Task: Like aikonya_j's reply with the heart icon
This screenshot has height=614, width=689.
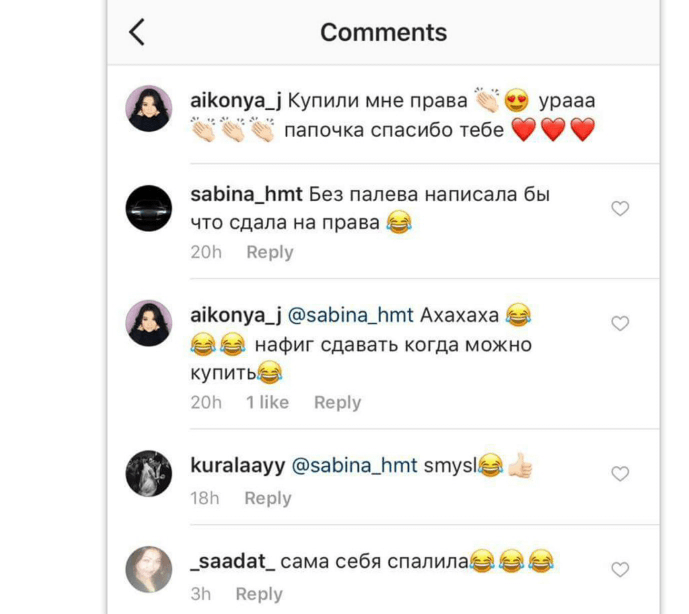Action: [x=620, y=323]
